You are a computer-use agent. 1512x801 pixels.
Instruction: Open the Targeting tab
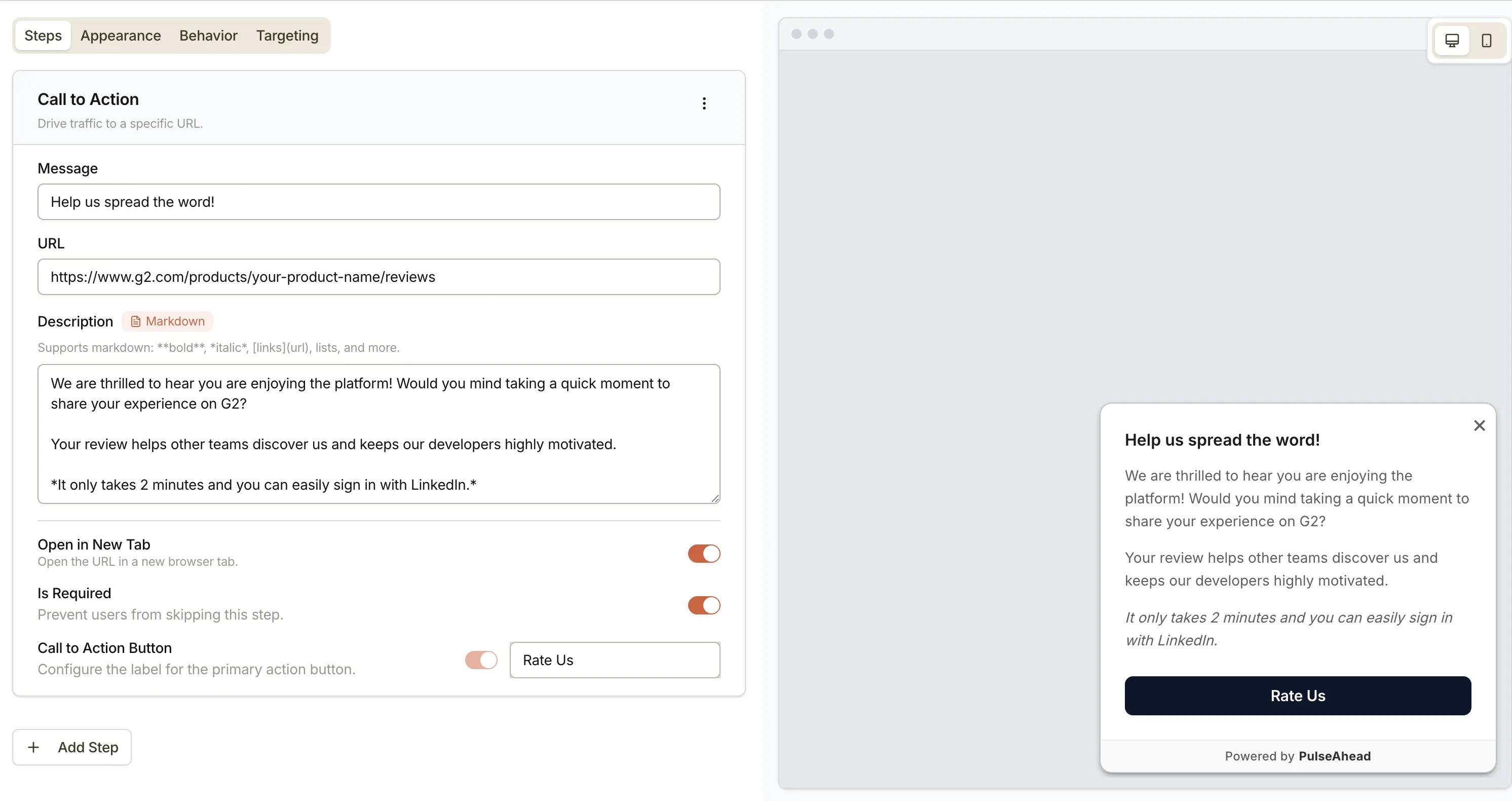286,35
